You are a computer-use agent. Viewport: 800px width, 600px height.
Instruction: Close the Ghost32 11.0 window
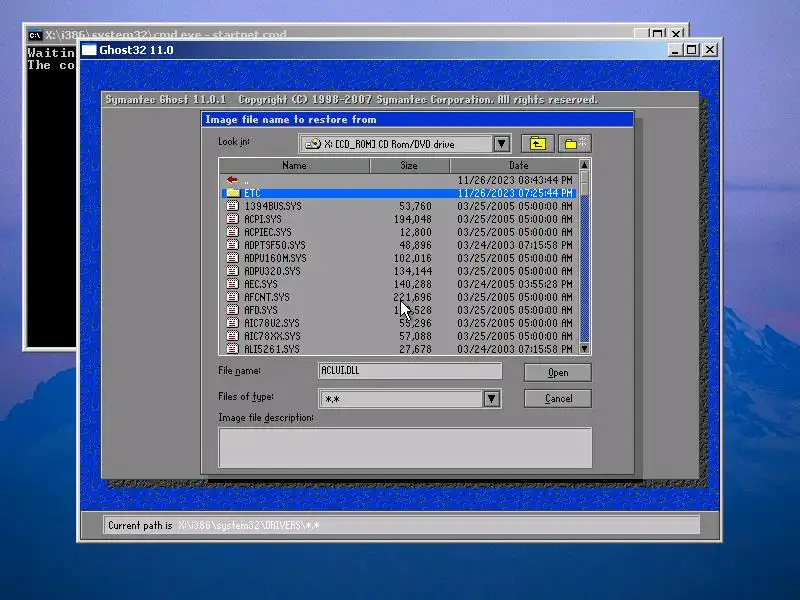point(710,50)
